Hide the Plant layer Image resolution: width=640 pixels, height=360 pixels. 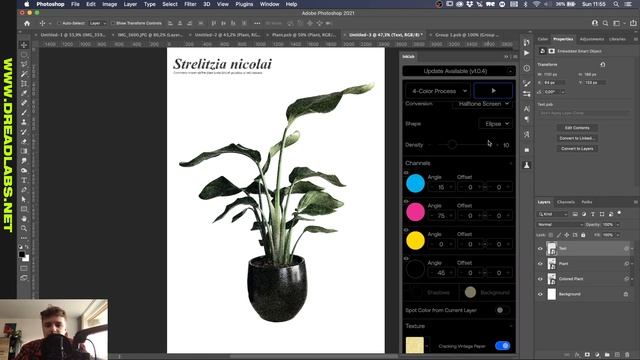point(540,264)
